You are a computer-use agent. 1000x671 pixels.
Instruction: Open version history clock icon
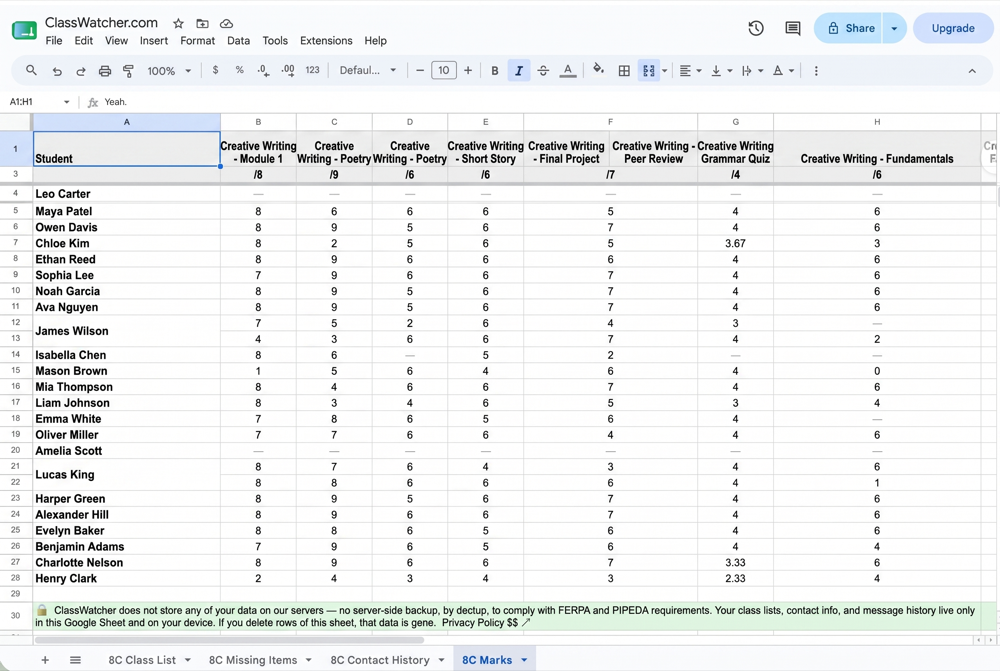[x=756, y=28]
